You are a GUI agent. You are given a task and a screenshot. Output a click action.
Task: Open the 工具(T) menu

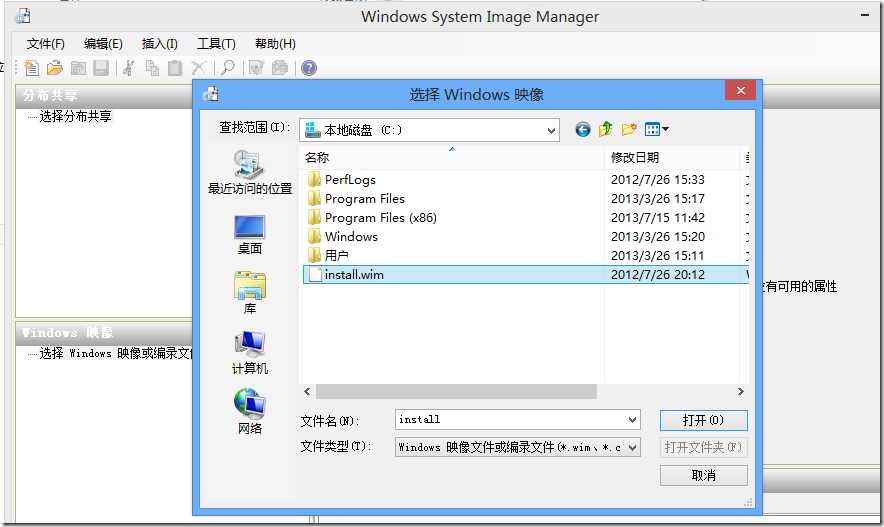[x=216, y=44]
